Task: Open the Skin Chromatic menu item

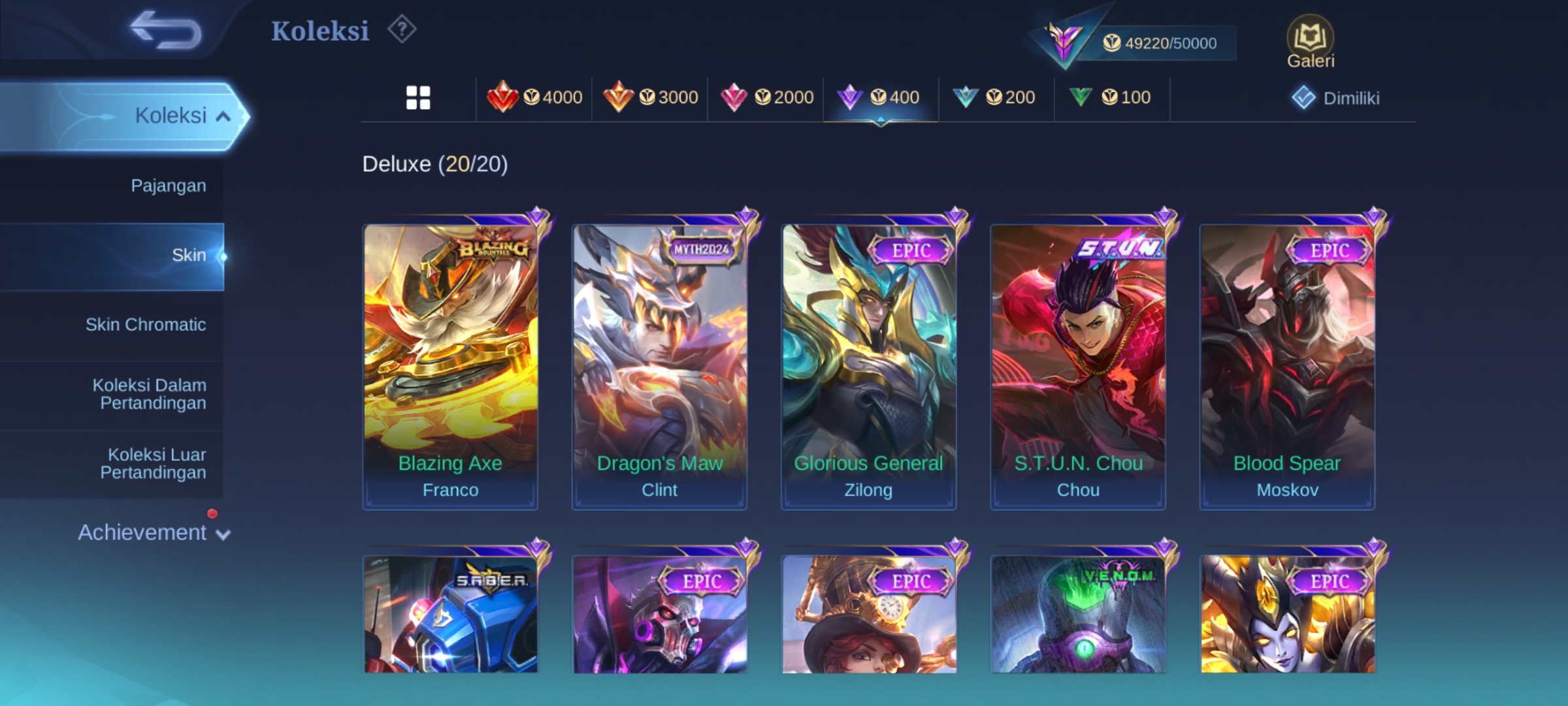Action: (112, 325)
